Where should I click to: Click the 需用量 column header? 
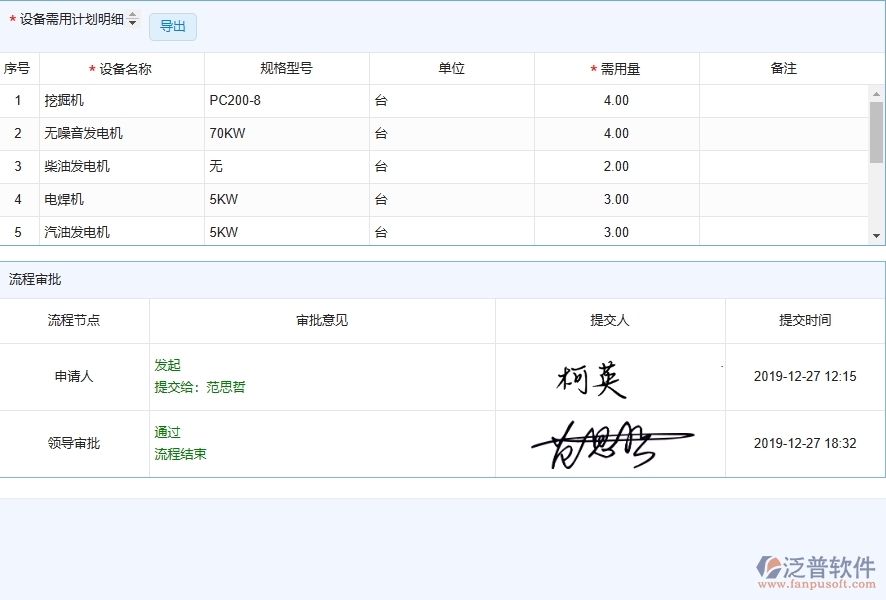[618, 67]
